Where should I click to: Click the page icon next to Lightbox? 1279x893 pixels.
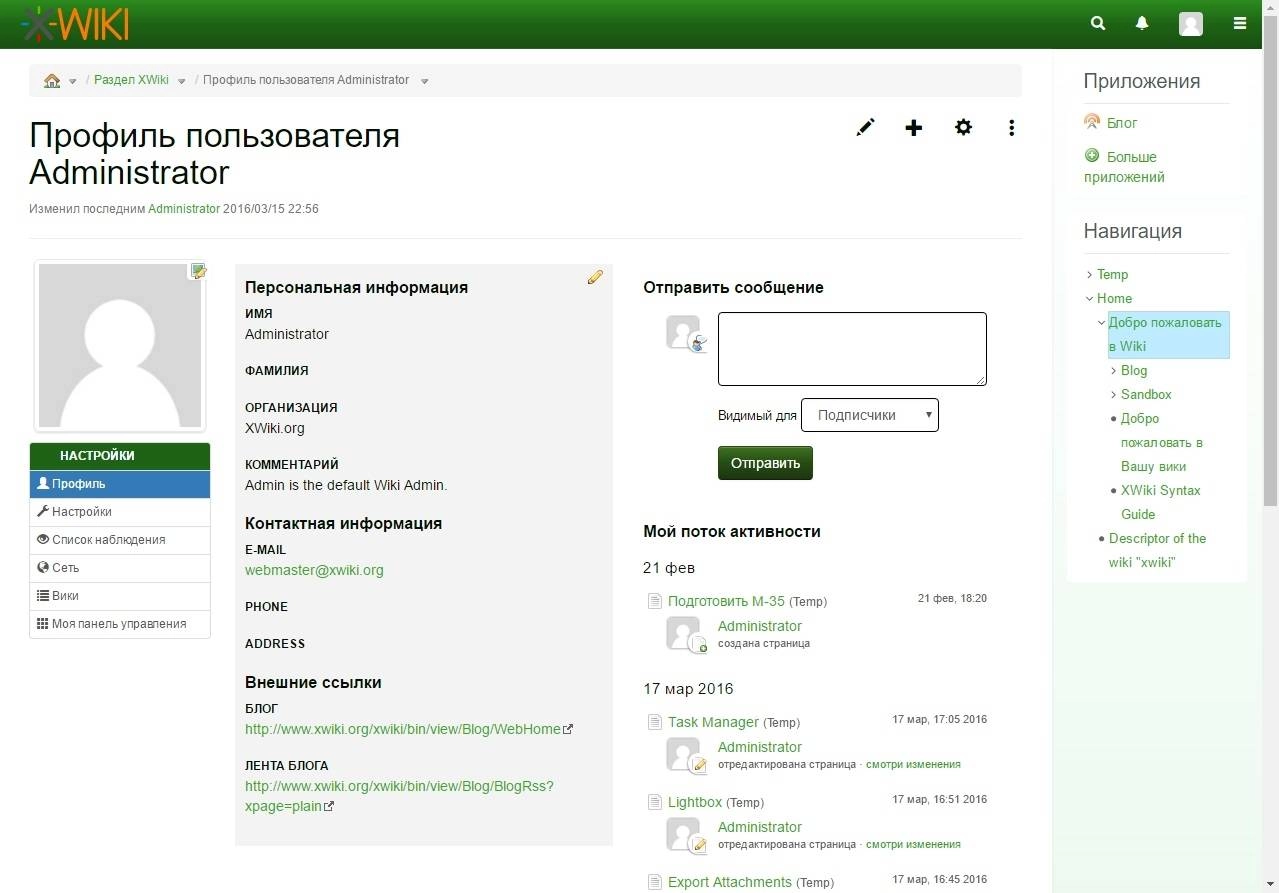(655, 802)
